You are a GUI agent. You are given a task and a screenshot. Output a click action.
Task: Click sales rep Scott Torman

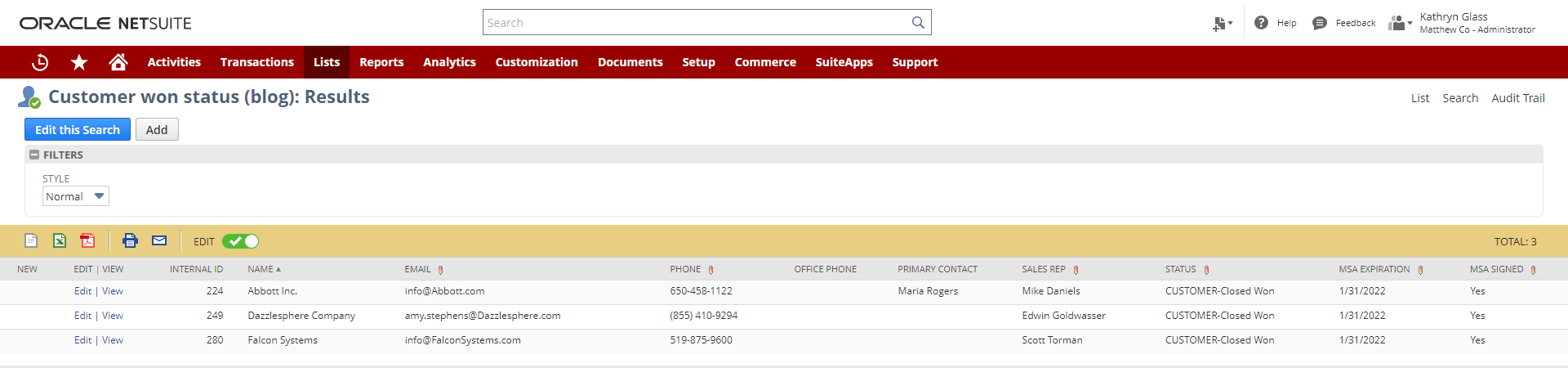tap(1052, 340)
